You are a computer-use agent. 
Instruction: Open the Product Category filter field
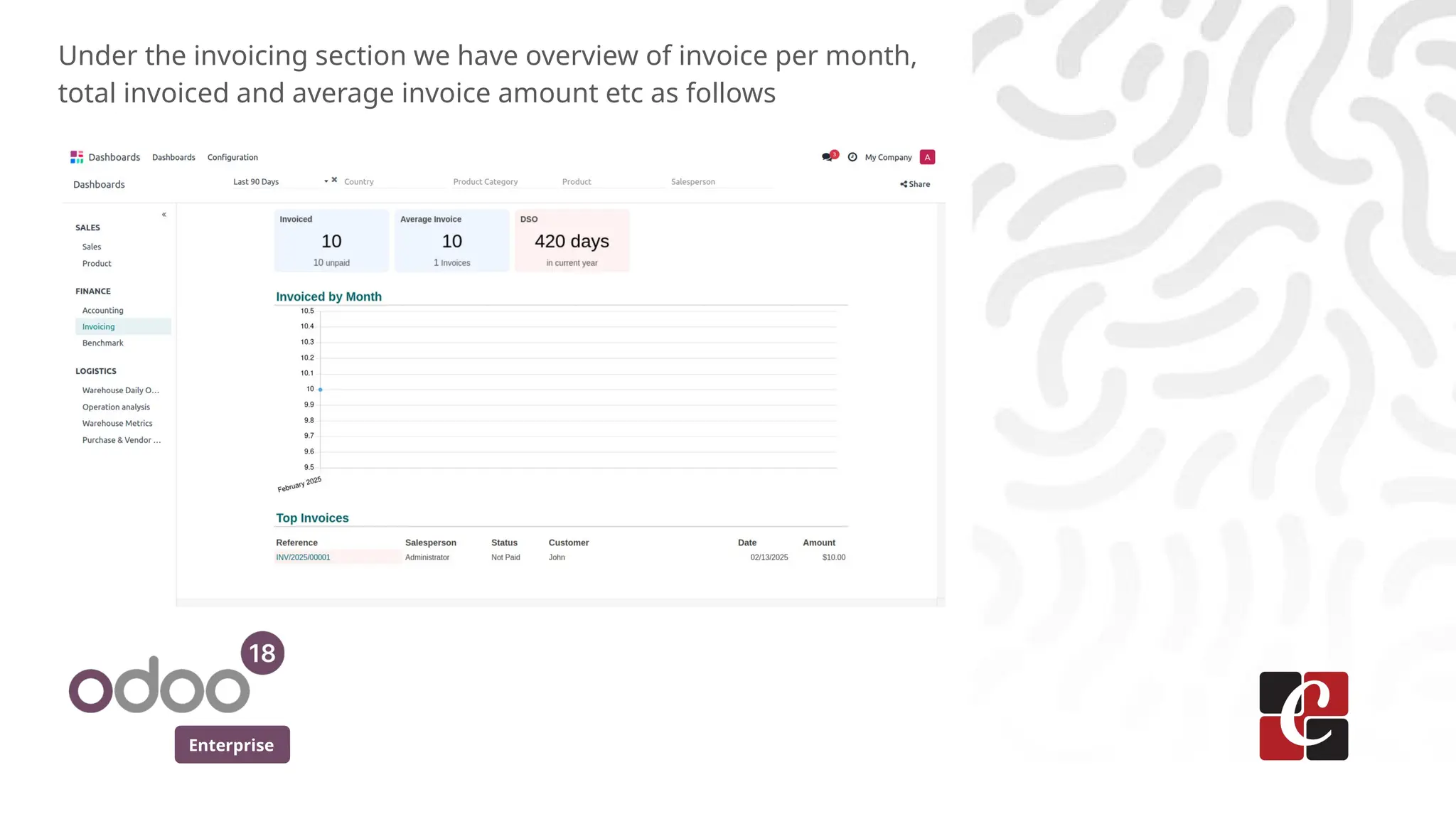504,182
